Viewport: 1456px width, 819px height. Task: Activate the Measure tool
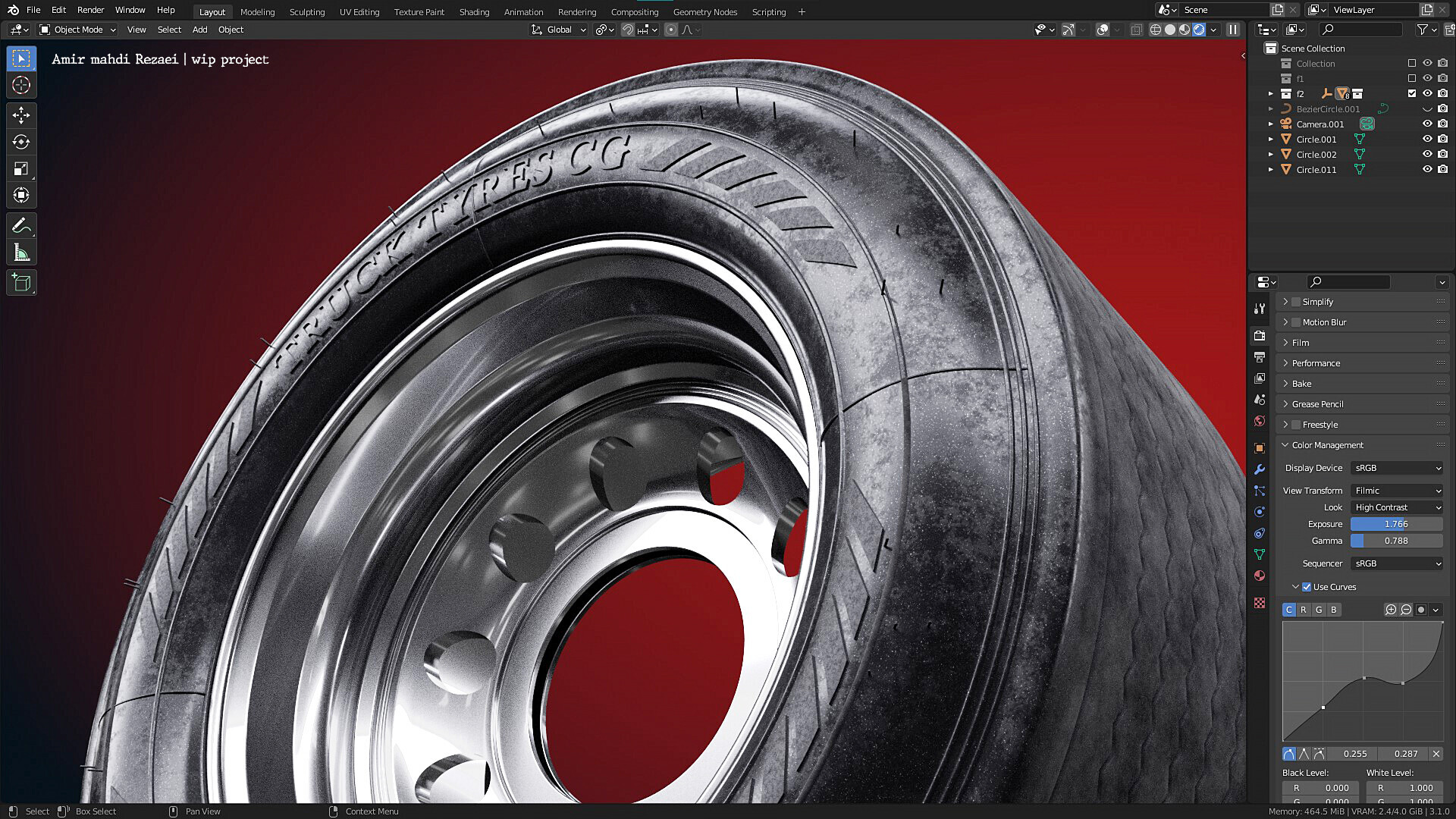tap(21, 252)
